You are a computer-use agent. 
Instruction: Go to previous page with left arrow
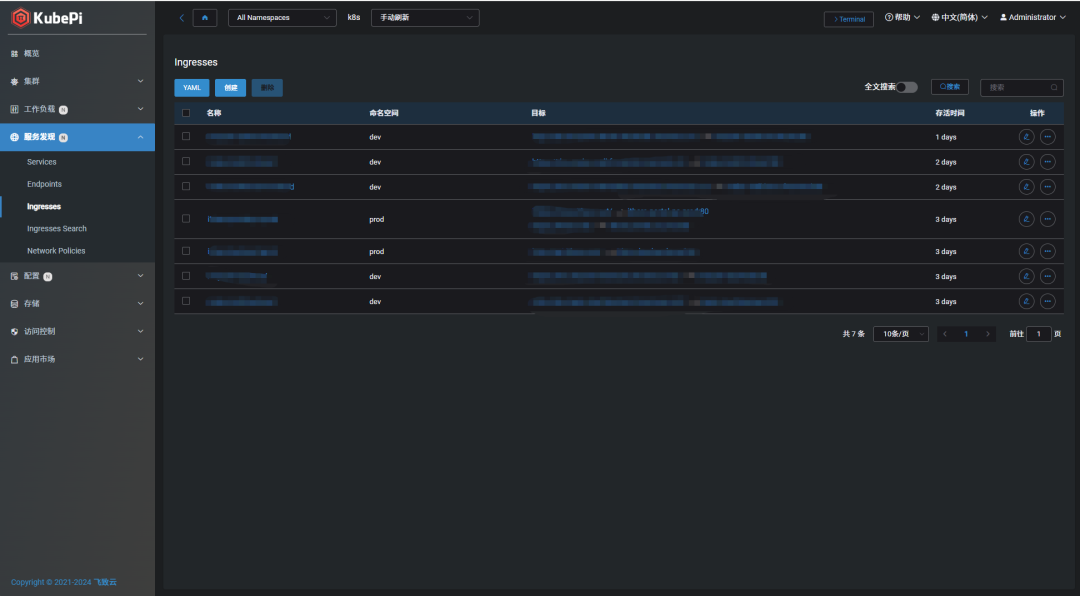[x=945, y=334]
